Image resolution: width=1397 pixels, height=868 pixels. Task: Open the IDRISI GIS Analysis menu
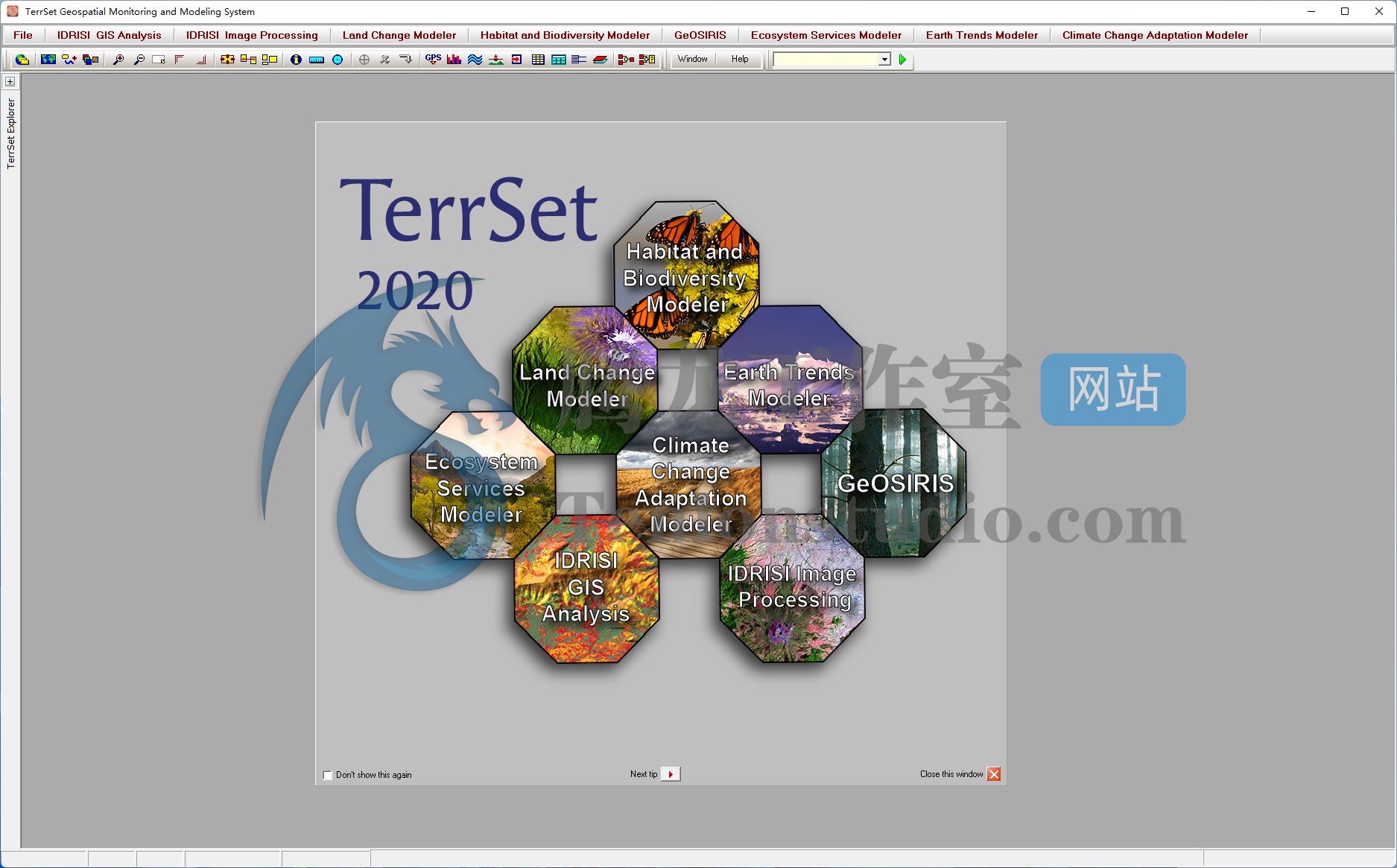pos(110,35)
